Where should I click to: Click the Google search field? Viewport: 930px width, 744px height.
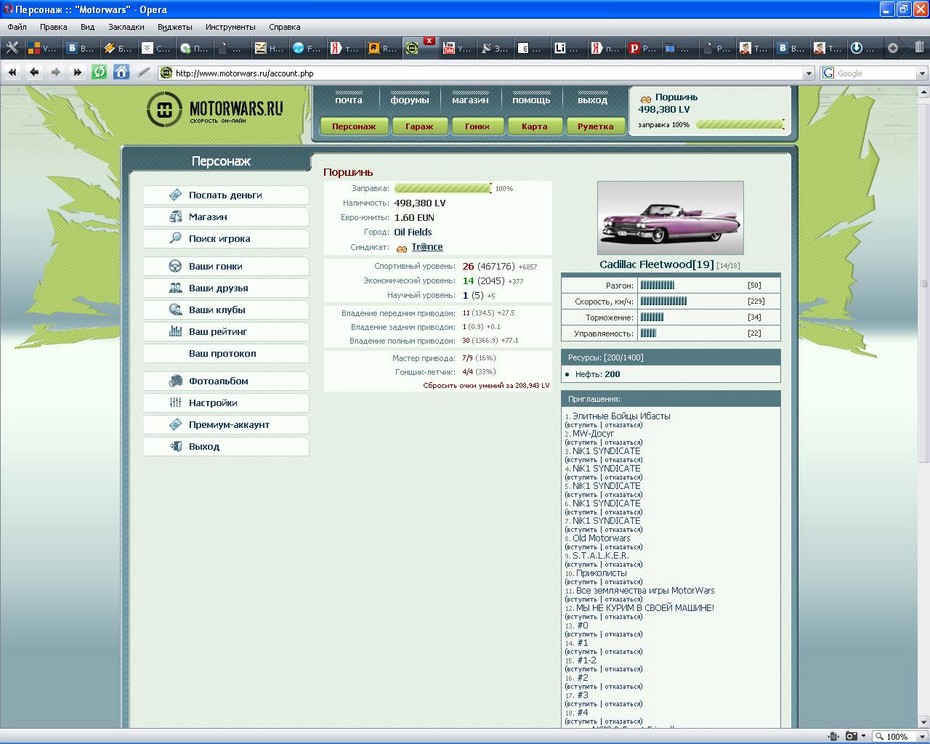(x=873, y=73)
